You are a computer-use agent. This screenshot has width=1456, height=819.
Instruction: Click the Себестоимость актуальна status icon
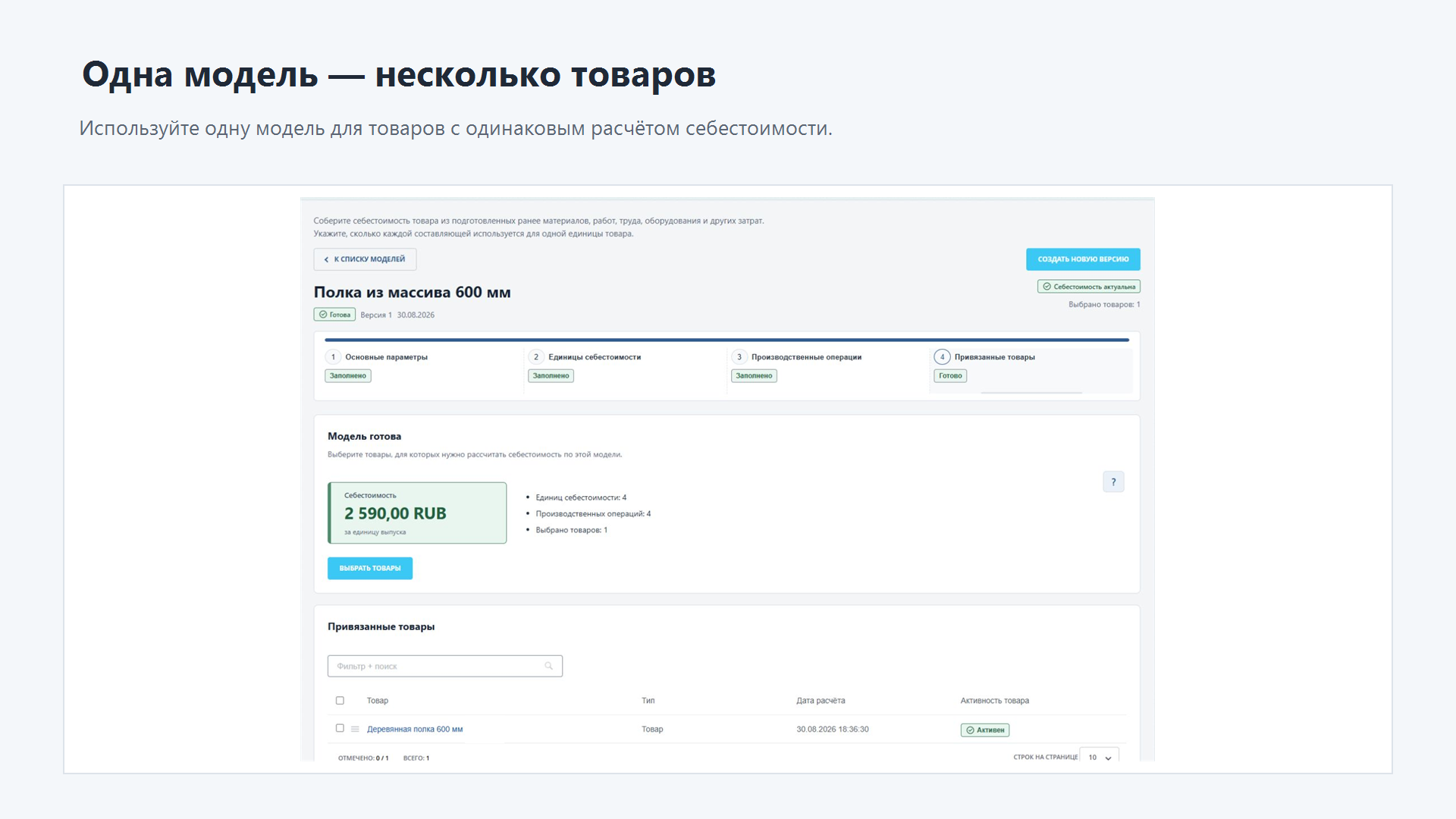pyautogui.click(x=1046, y=287)
